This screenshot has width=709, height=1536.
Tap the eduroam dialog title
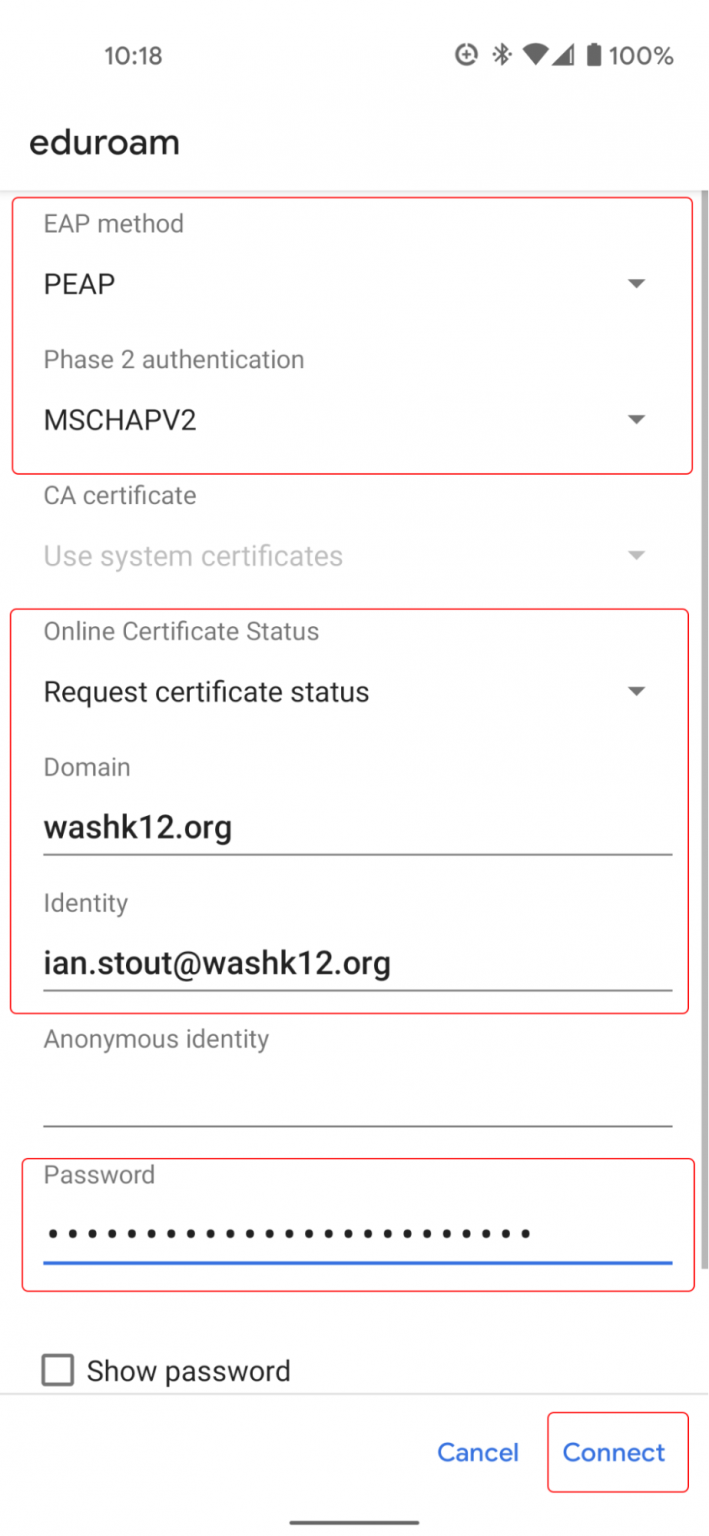(x=104, y=143)
